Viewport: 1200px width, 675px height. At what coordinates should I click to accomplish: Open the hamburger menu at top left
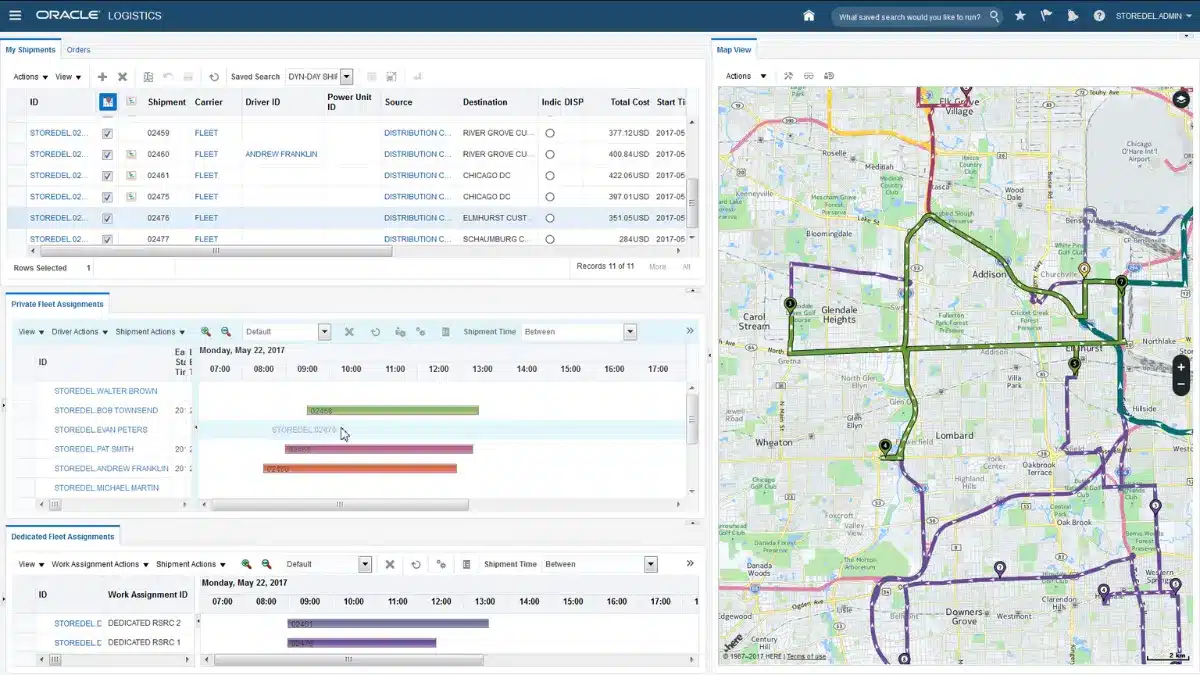14,14
